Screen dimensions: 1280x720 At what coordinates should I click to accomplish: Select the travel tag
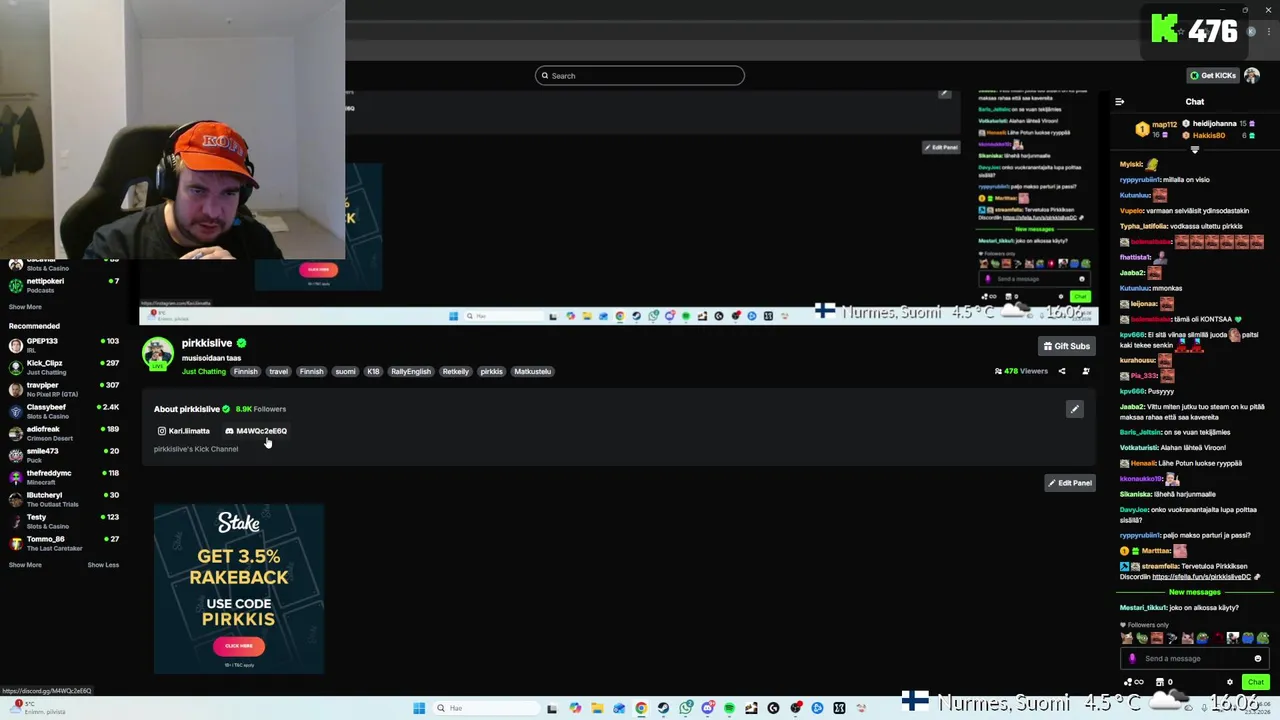click(x=278, y=372)
